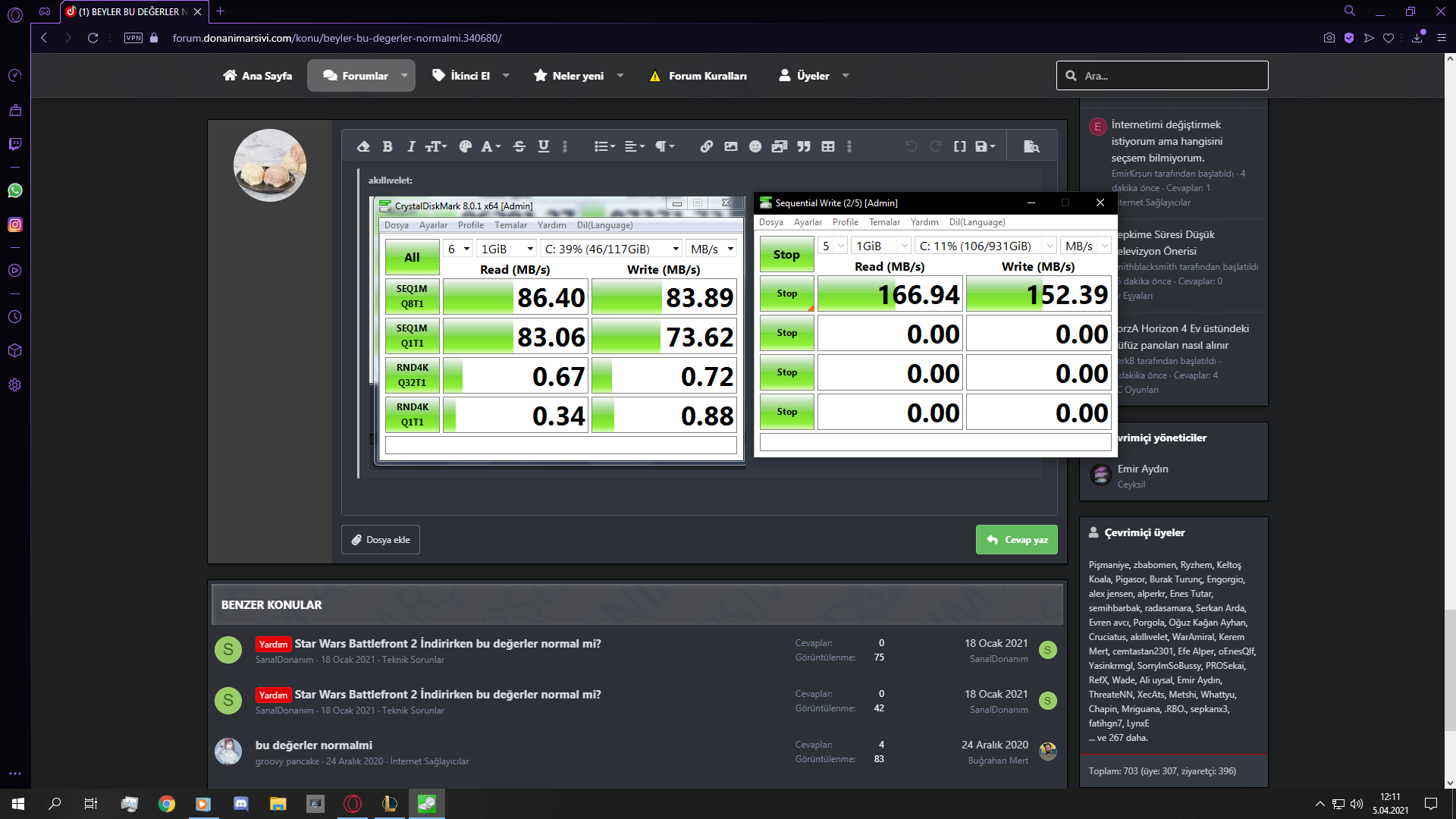Open the smiley emoji picker
This screenshot has height=819, width=1456.
point(755,146)
